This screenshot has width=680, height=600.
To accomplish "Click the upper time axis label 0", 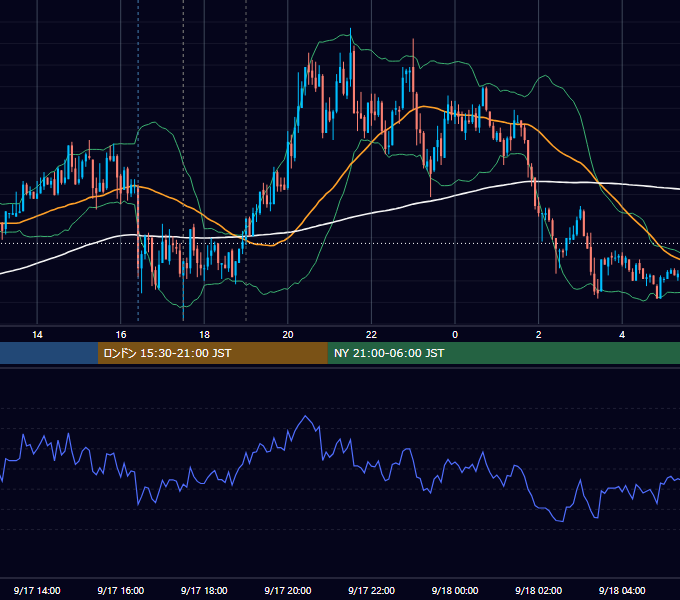I will pos(455,335).
